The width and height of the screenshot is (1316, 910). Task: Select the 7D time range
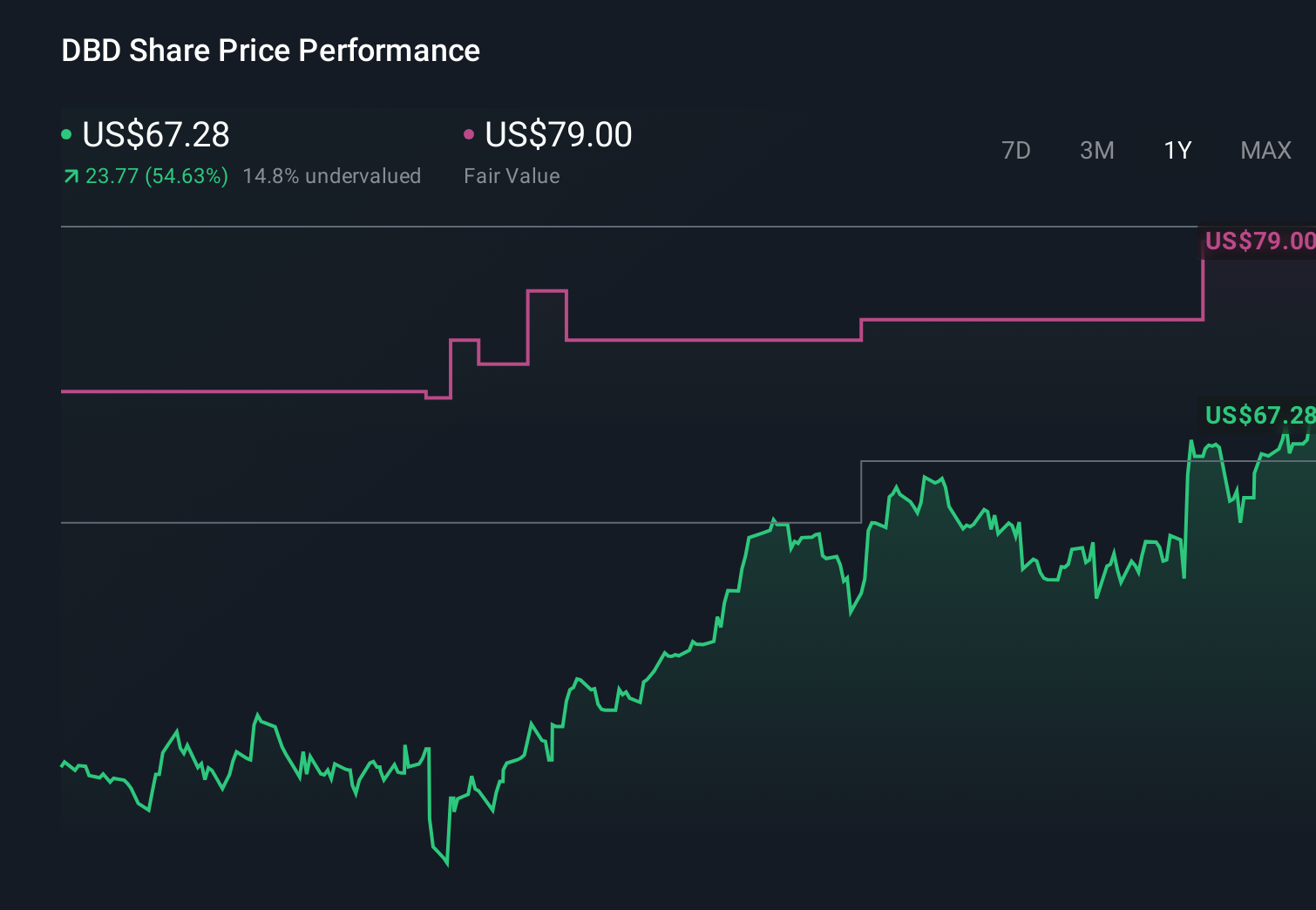pos(1016,150)
